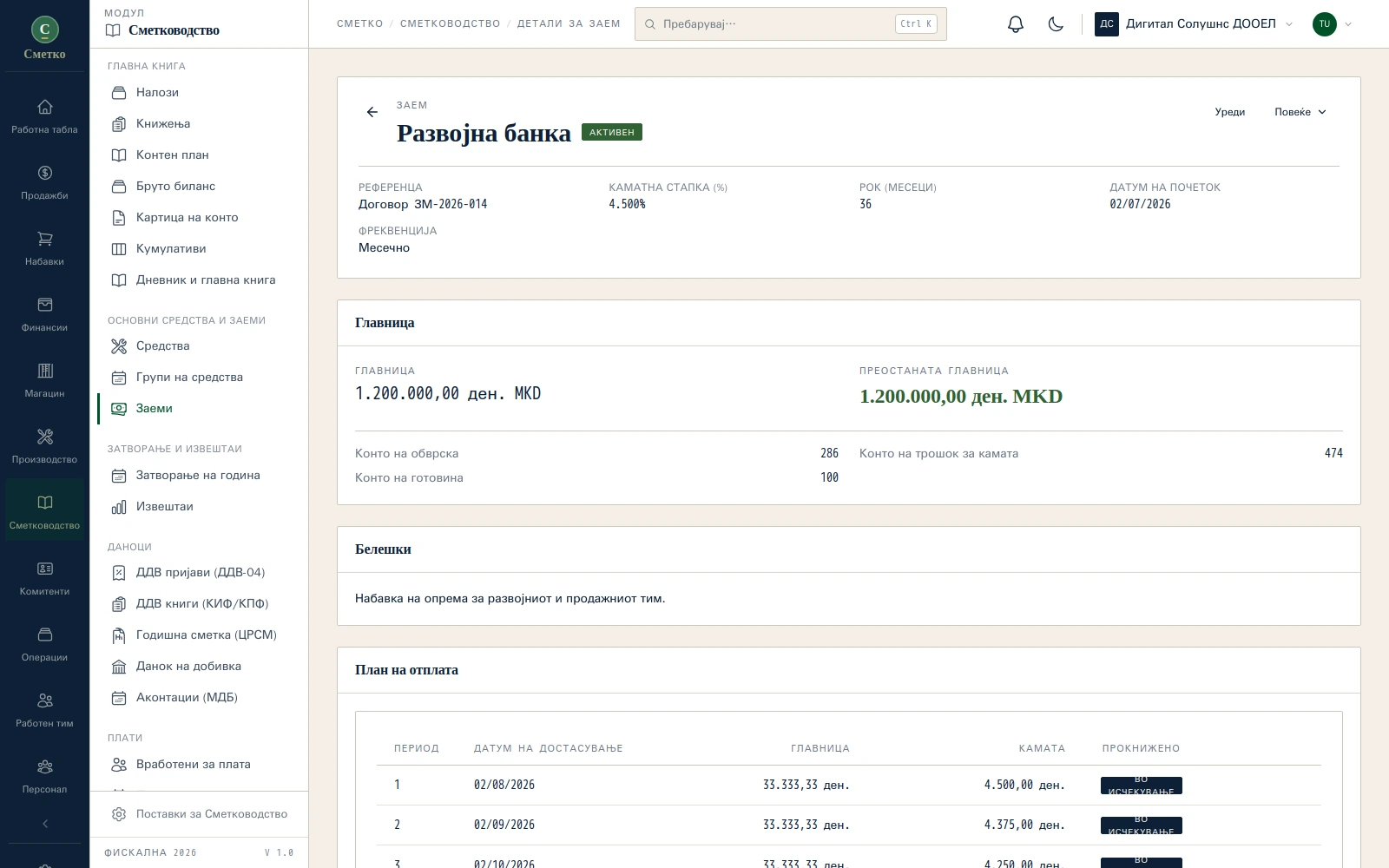Expand the Повеќе actions dropdown
Image resolution: width=1389 pixels, height=868 pixels.
coord(1300,112)
